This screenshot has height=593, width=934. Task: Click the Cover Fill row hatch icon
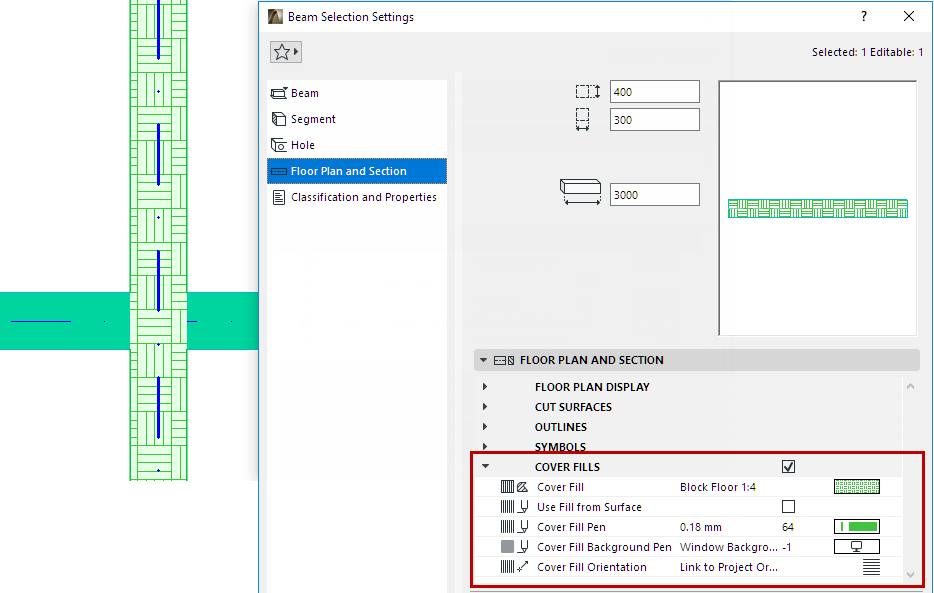click(x=515, y=487)
